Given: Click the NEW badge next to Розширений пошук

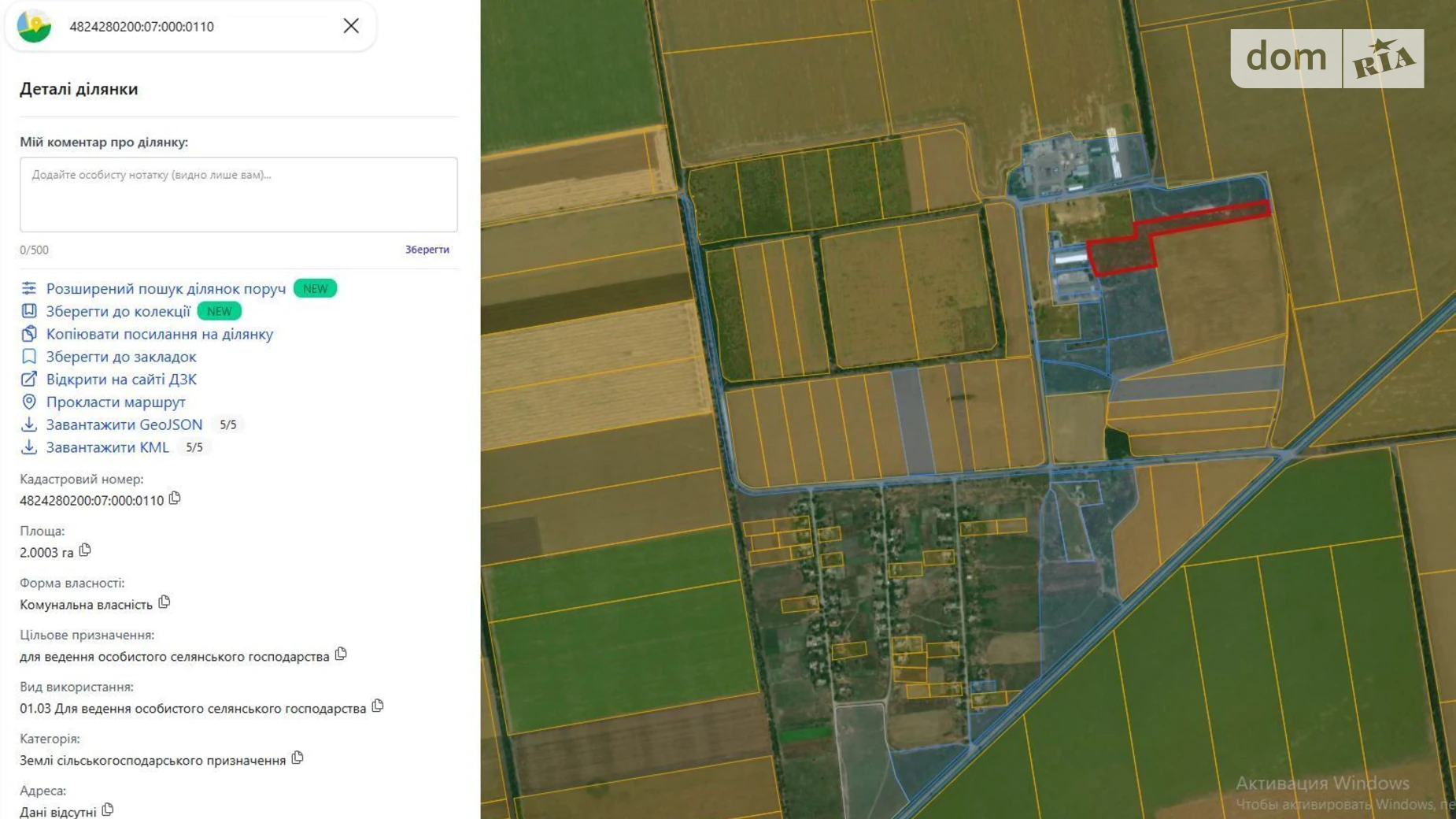Looking at the screenshot, I should coord(315,288).
